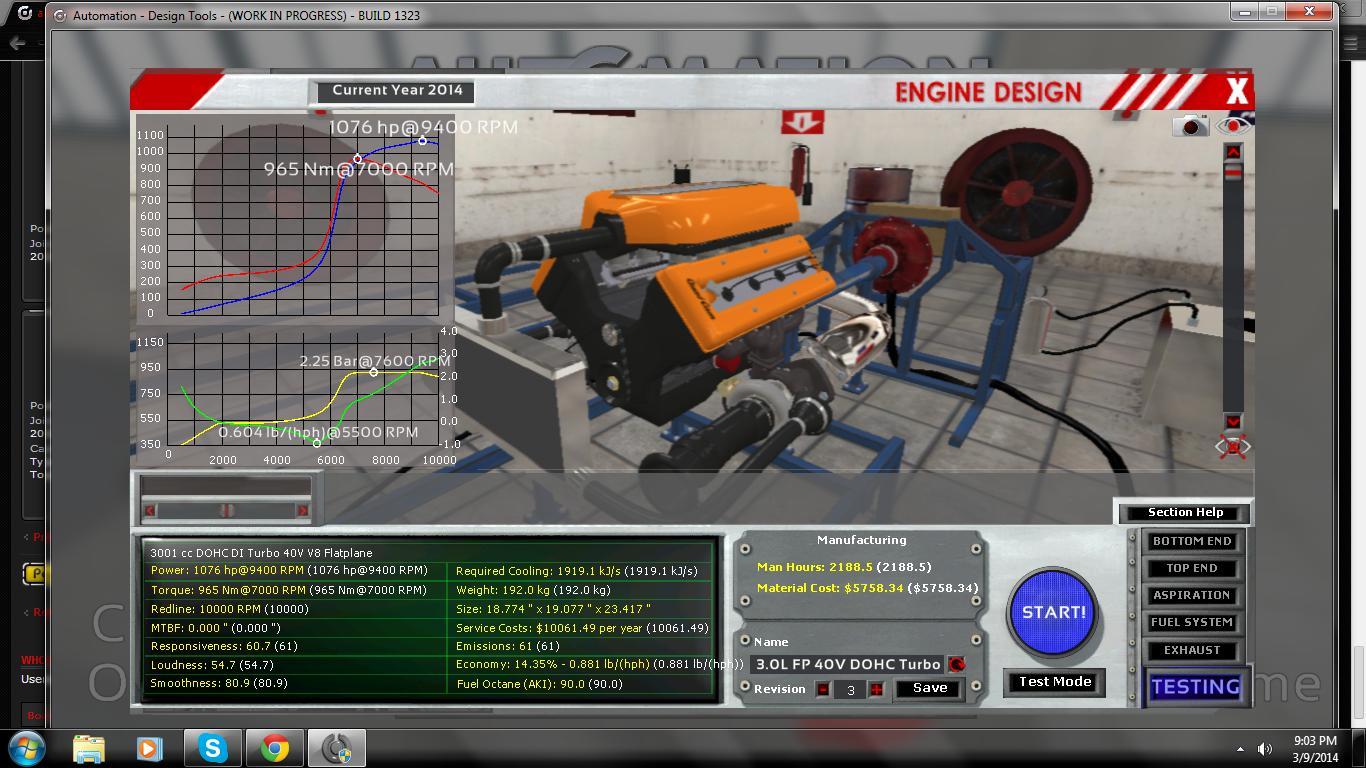The image size is (1366, 768).
Task: Click the Smoothness 80.9 stat
Action: click(219, 684)
